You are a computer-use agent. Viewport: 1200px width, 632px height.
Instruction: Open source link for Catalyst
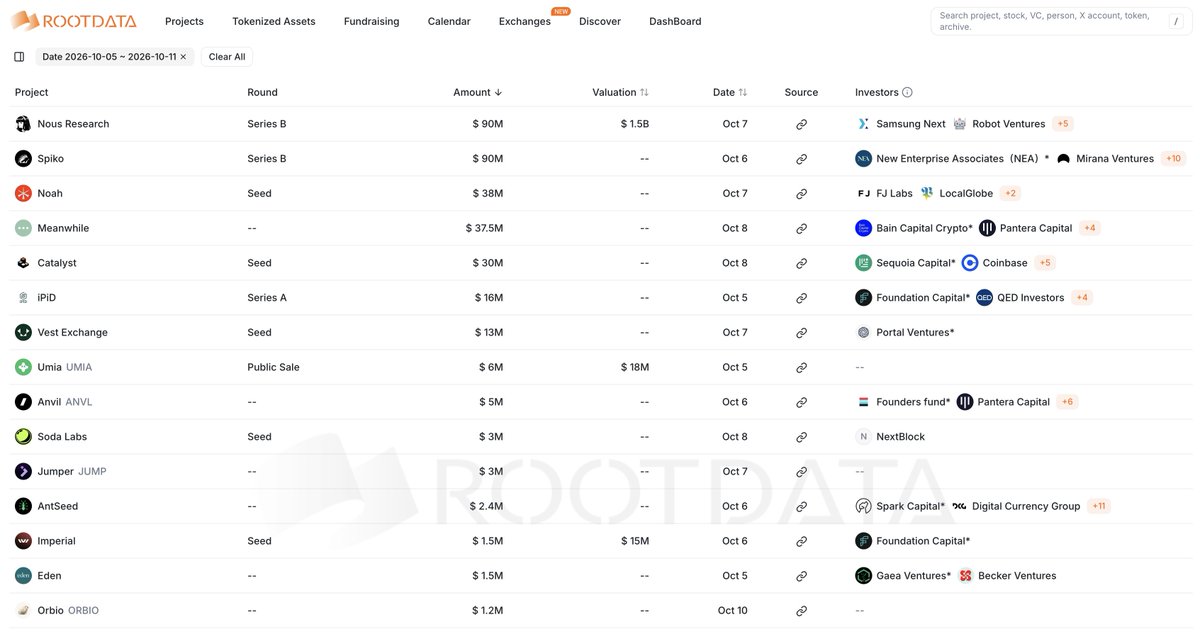click(x=801, y=263)
